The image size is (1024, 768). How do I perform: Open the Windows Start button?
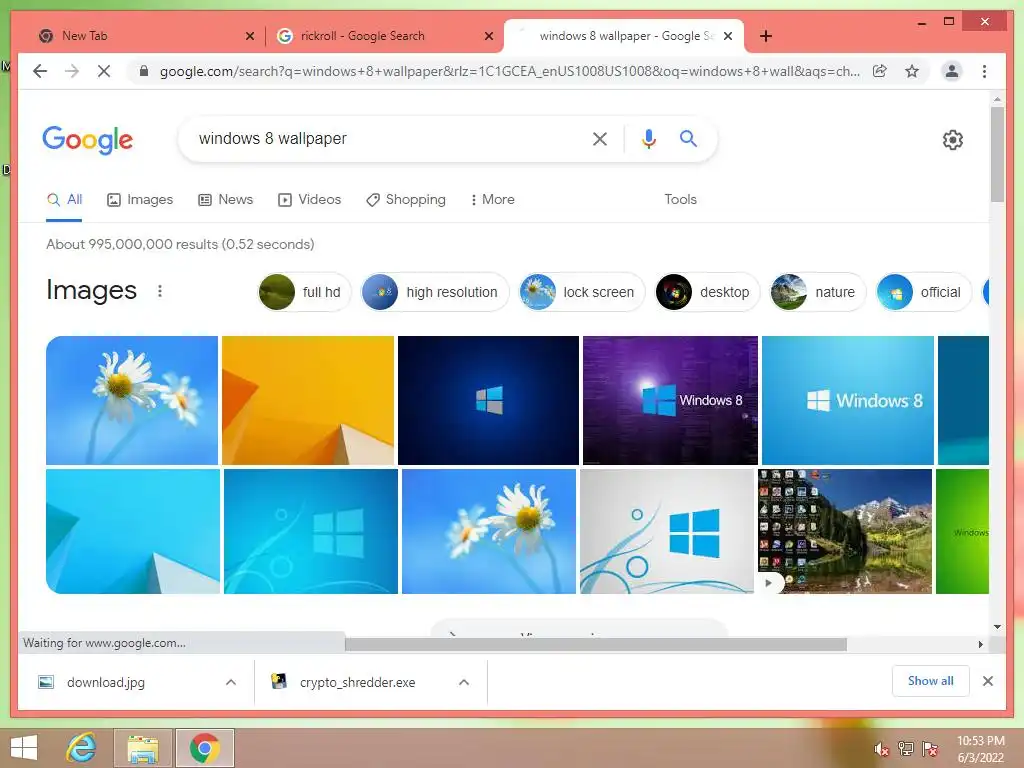click(x=25, y=748)
